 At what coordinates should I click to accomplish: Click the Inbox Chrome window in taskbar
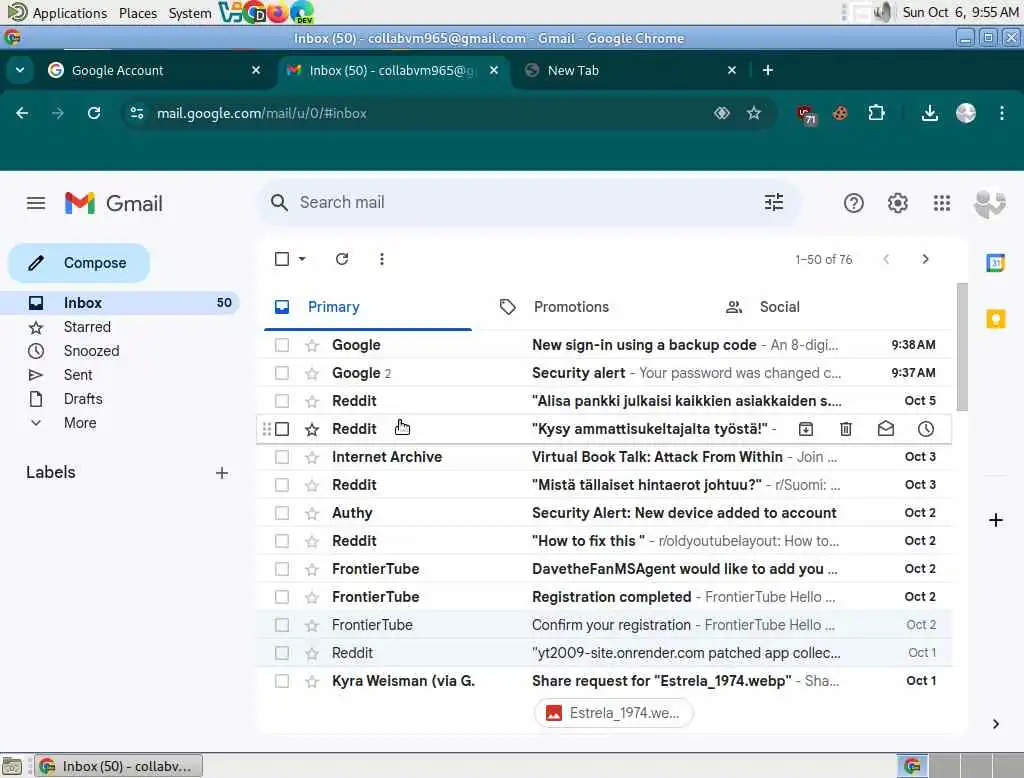click(x=118, y=766)
